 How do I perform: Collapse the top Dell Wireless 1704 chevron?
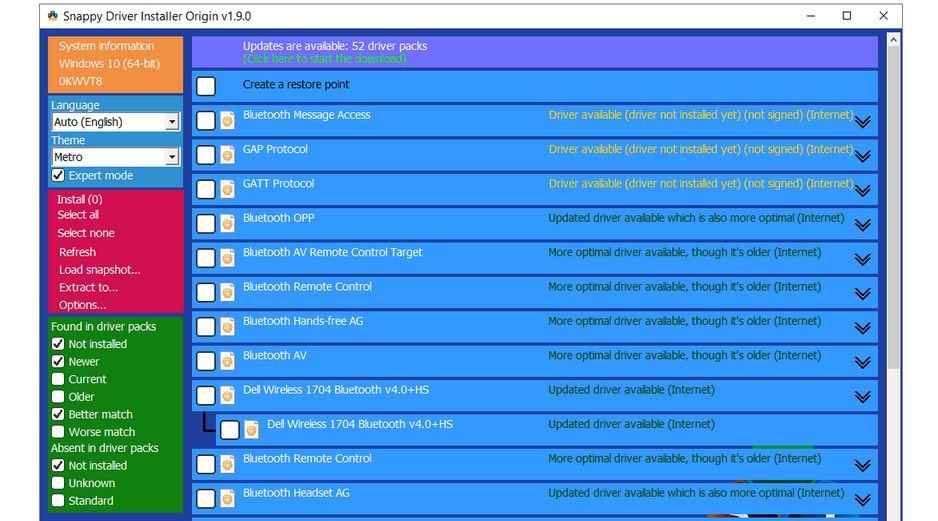863,397
